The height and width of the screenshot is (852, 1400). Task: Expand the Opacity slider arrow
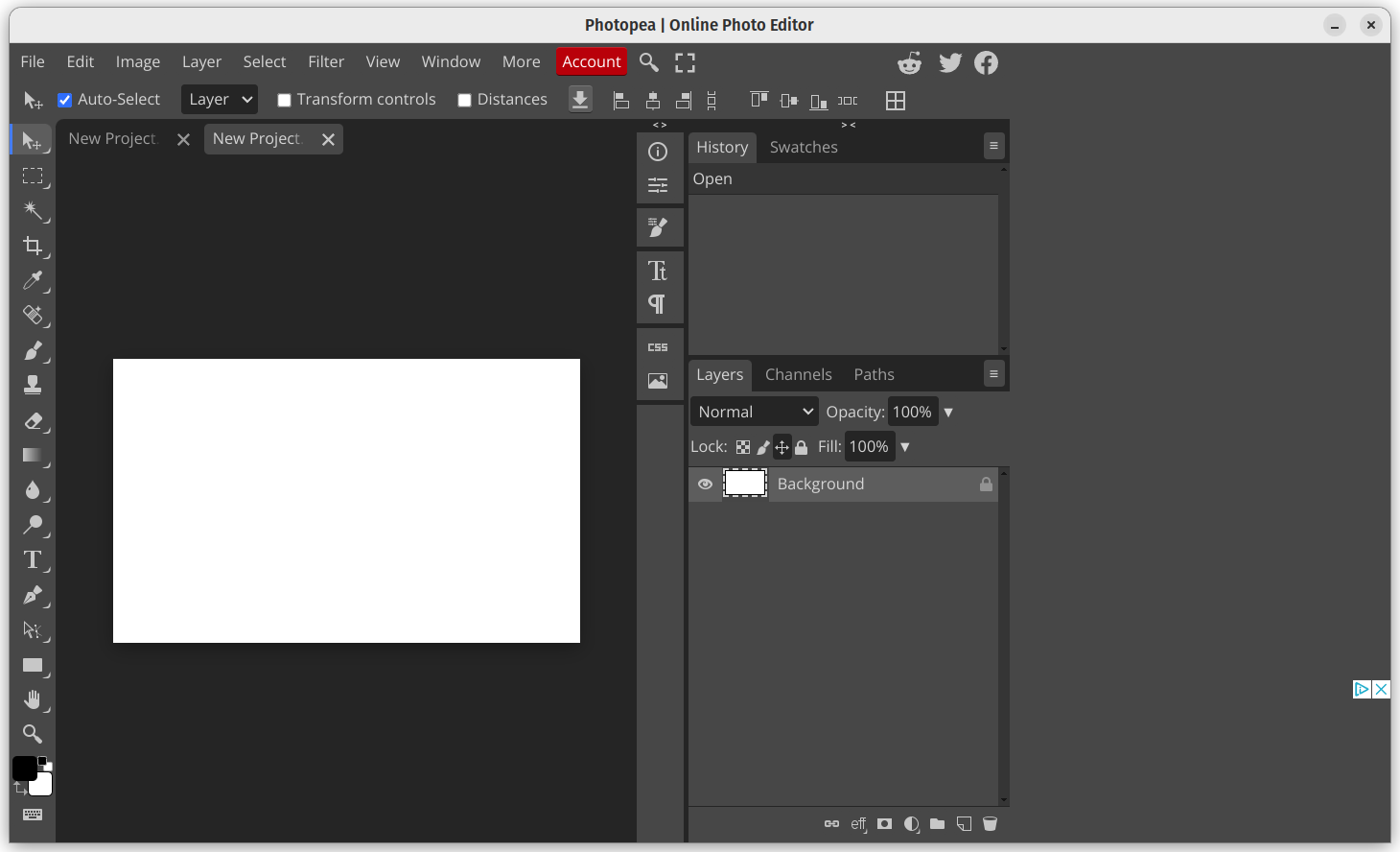(948, 413)
